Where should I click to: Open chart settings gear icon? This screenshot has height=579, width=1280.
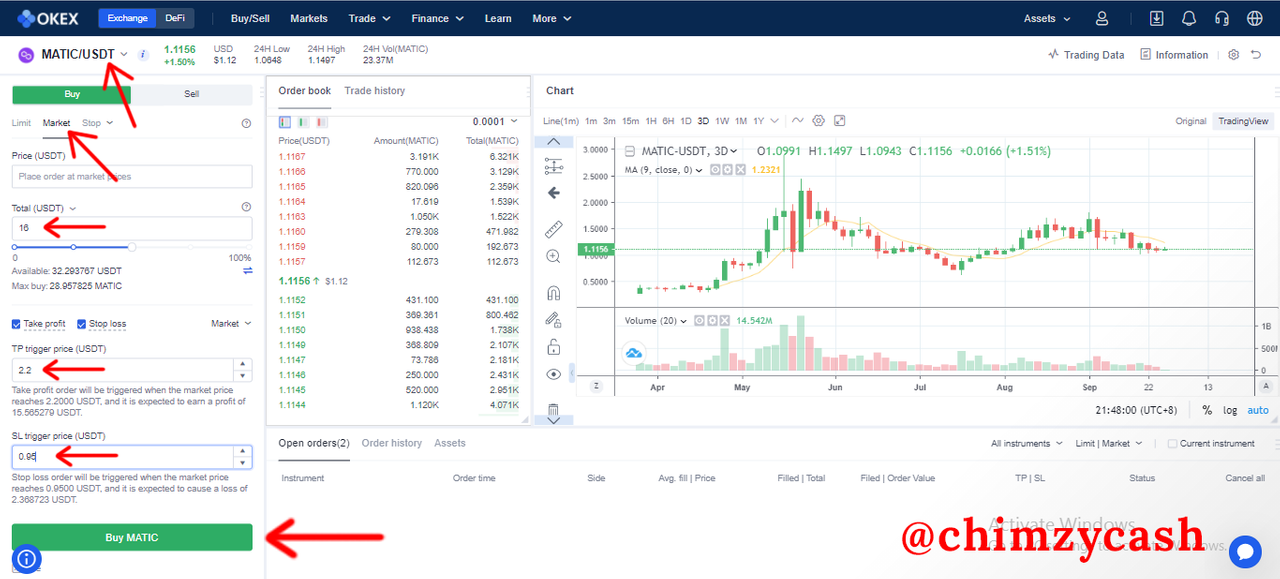coord(818,120)
